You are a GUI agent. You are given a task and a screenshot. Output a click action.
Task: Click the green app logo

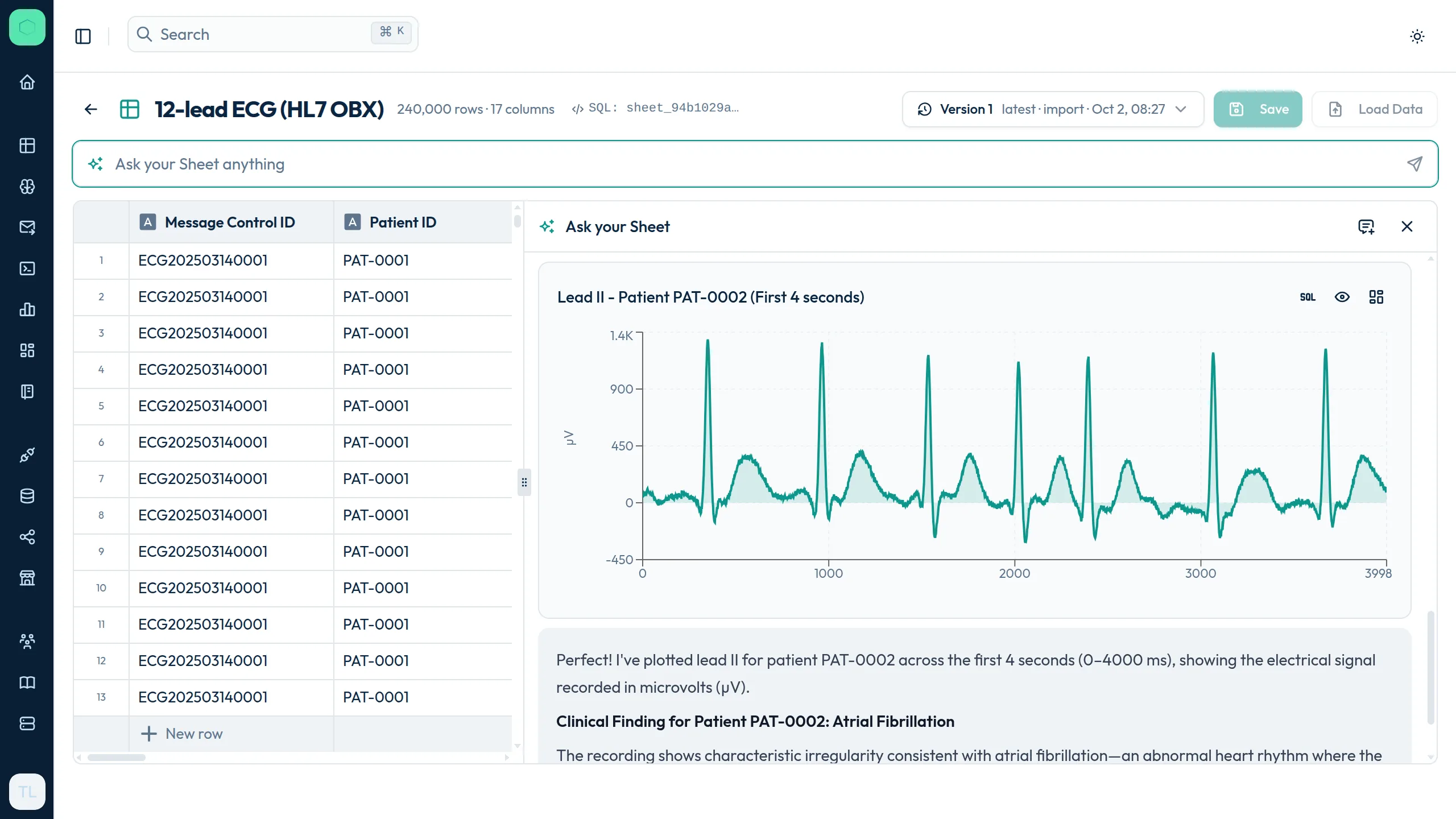pos(27,27)
